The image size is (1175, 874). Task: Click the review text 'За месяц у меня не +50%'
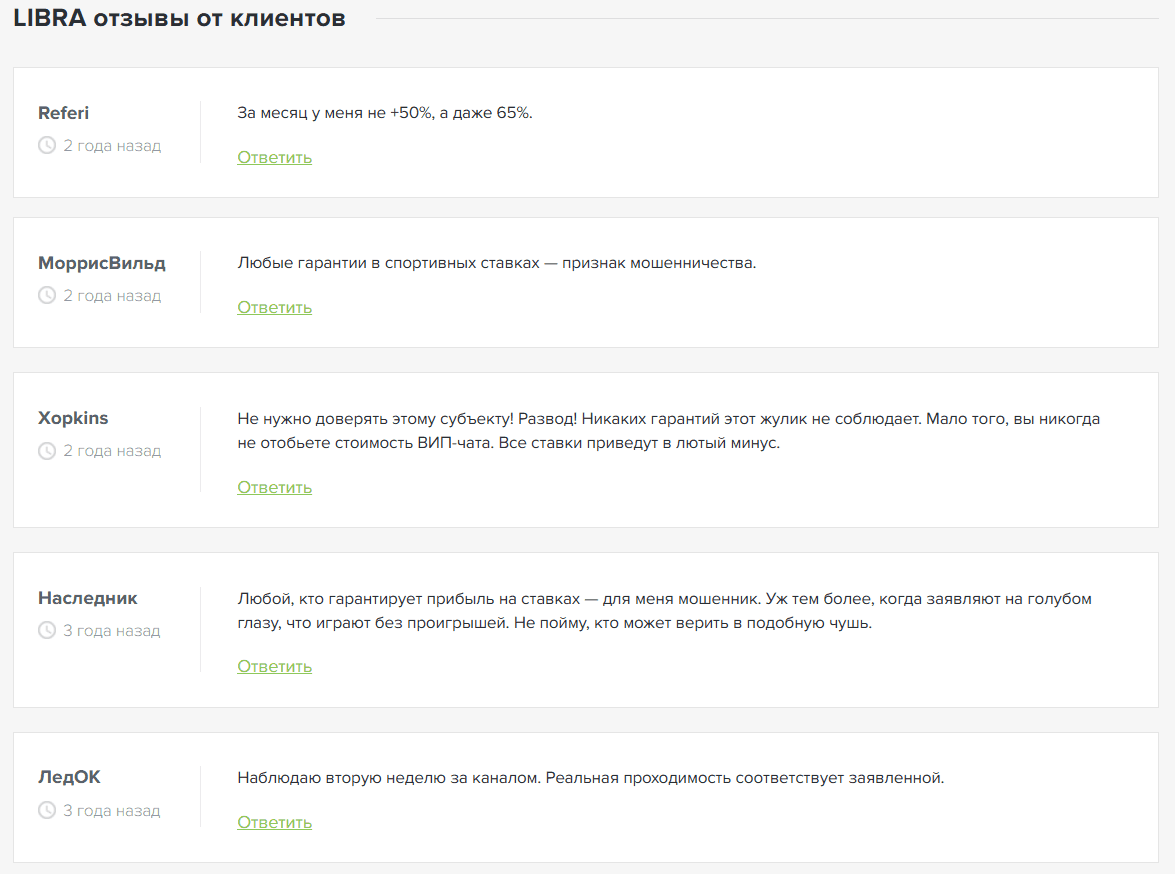pyautogui.click(x=384, y=113)
